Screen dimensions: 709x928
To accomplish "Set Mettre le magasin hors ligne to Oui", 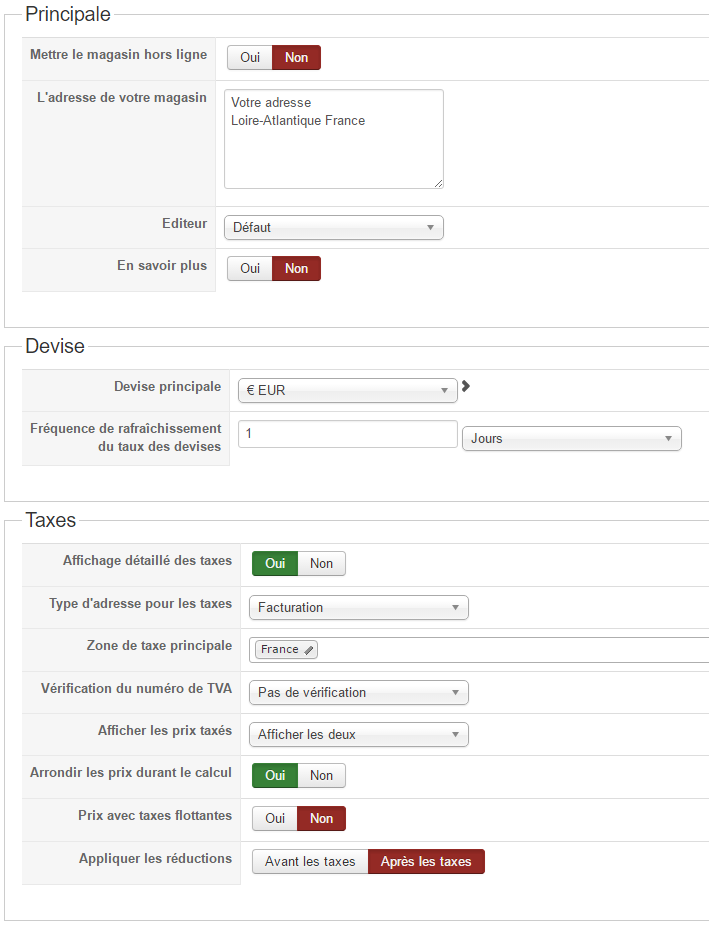I will coord(250,57).
